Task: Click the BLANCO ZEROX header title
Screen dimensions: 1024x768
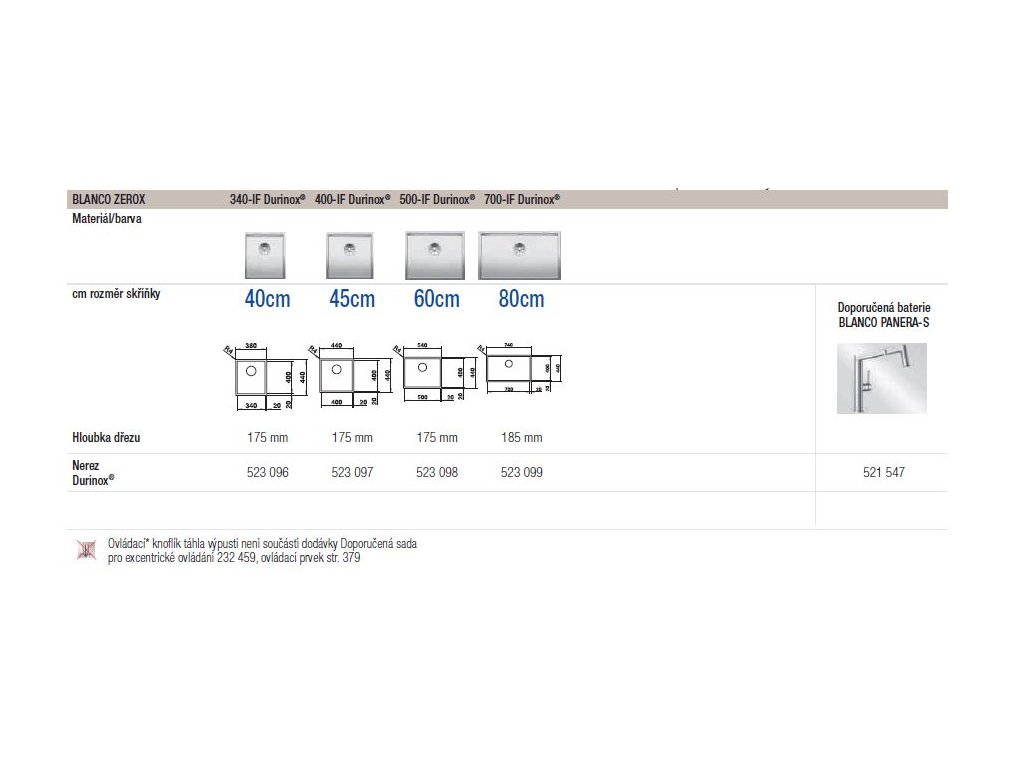Action: click(108, 199)
